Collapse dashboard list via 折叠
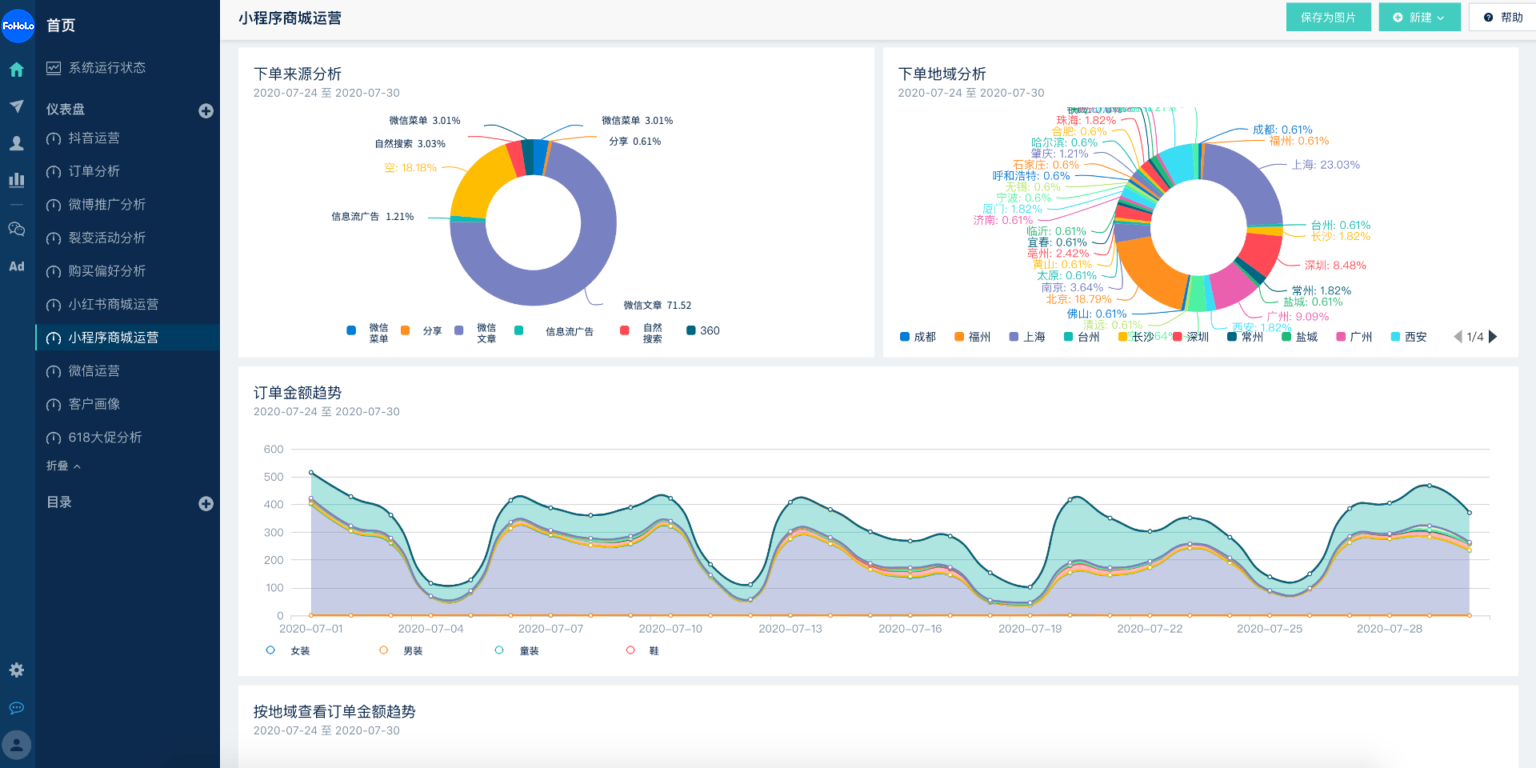 [x=63, y=466]
